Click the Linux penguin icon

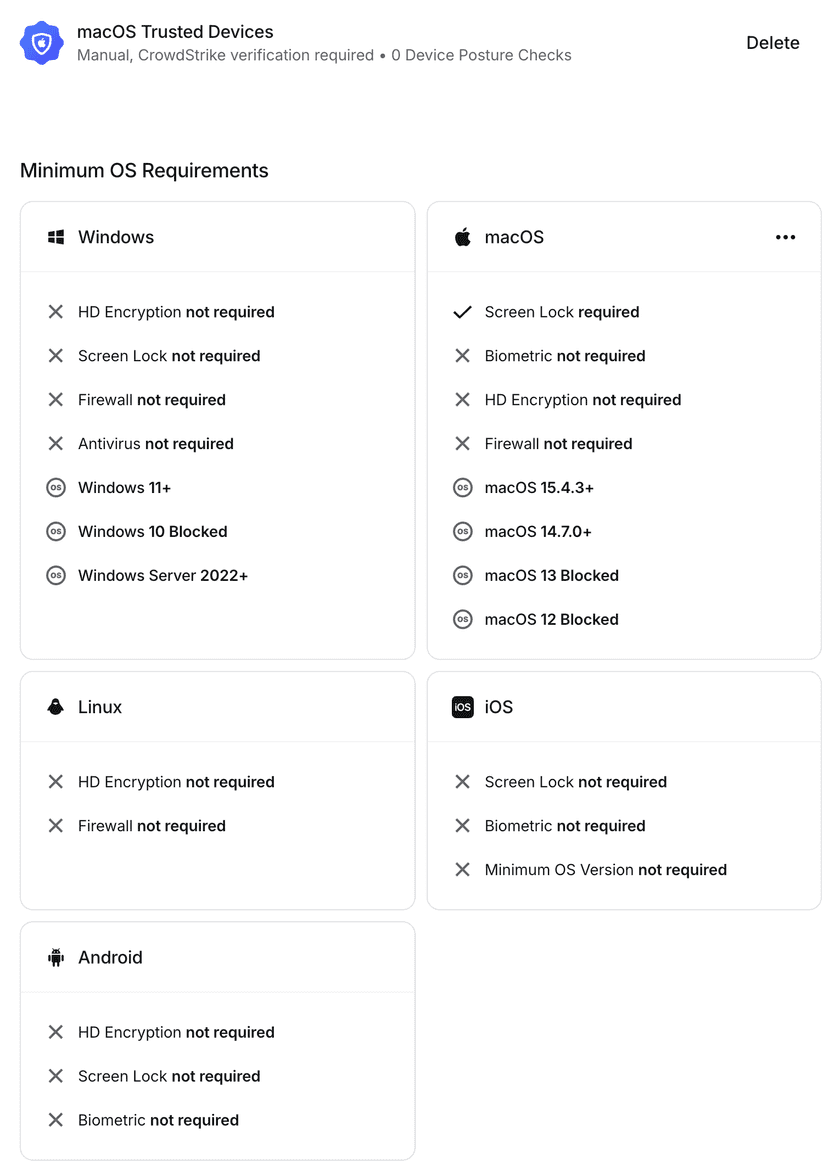(56, 707)
